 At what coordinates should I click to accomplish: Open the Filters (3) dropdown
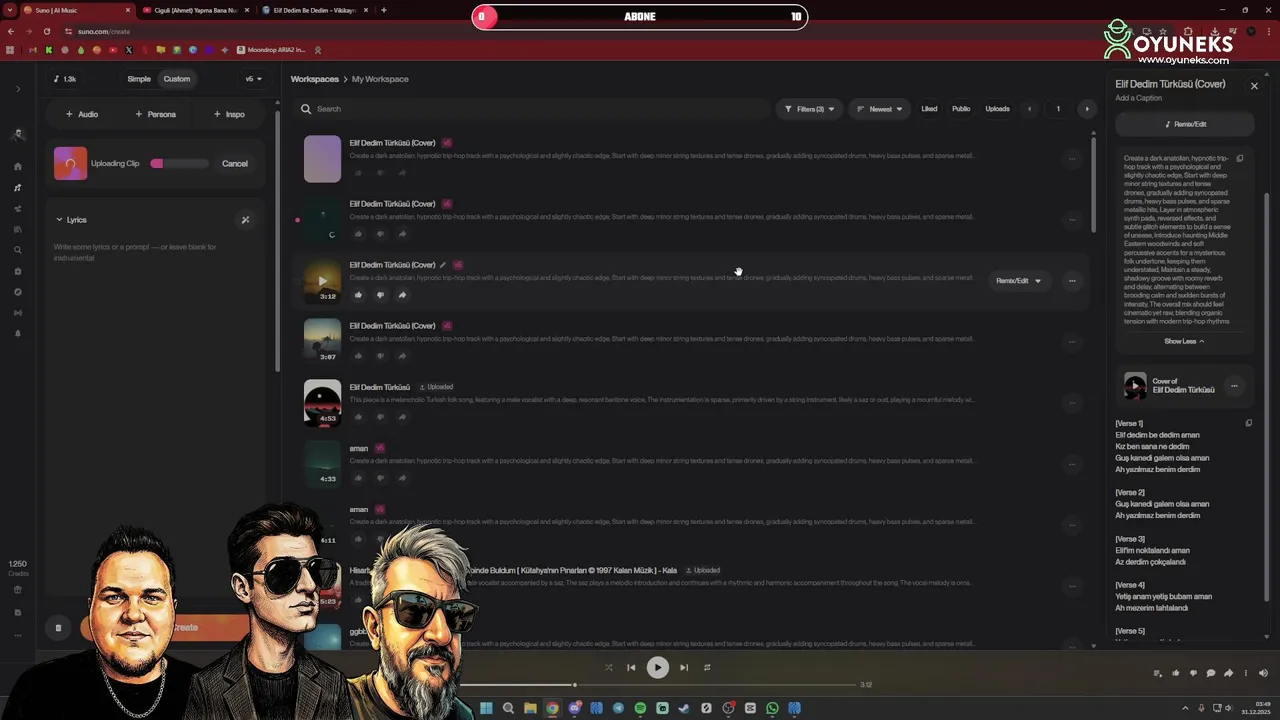809,109
